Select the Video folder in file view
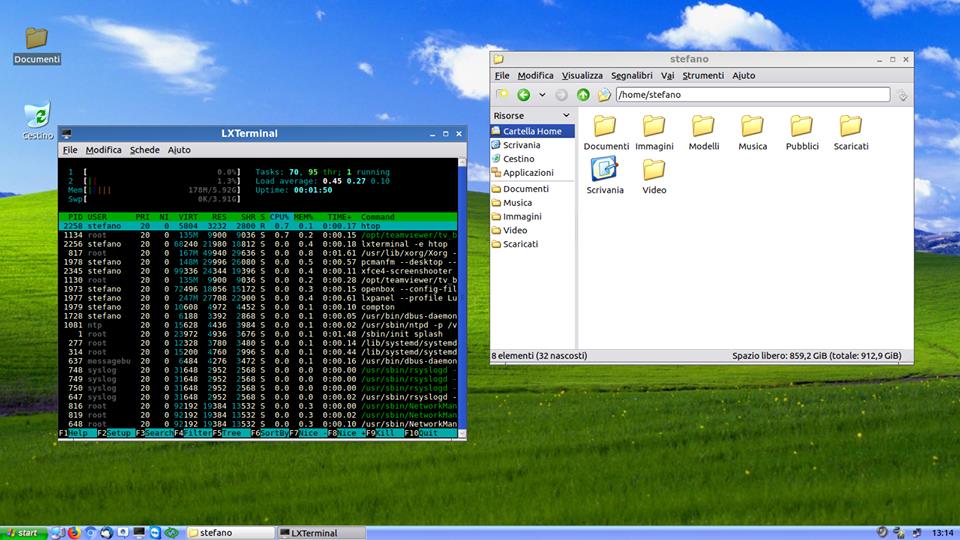The height and width of the screenshot is (540, 960). (654, 176)
